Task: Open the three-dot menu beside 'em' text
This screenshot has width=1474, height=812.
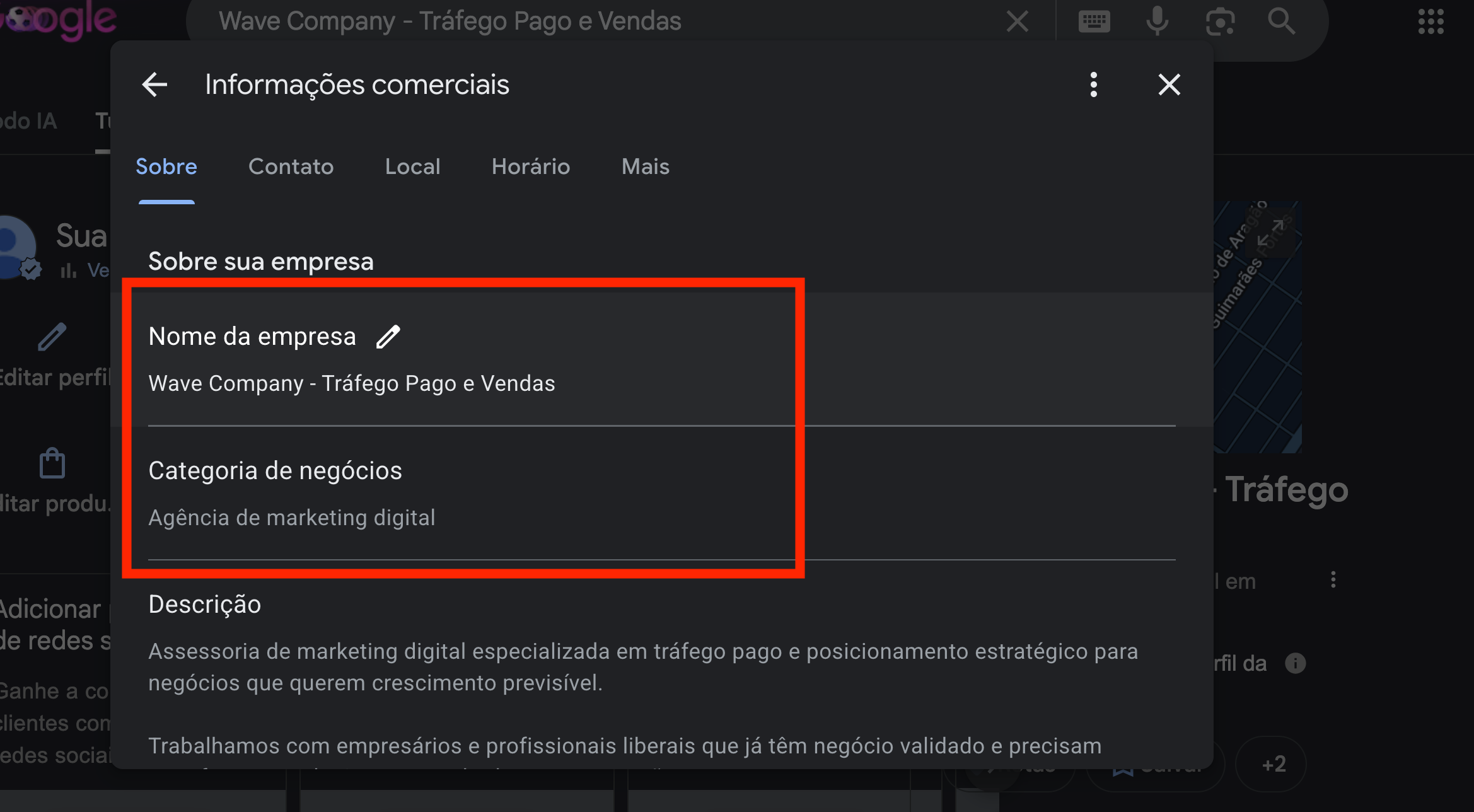Action: 1333,580
